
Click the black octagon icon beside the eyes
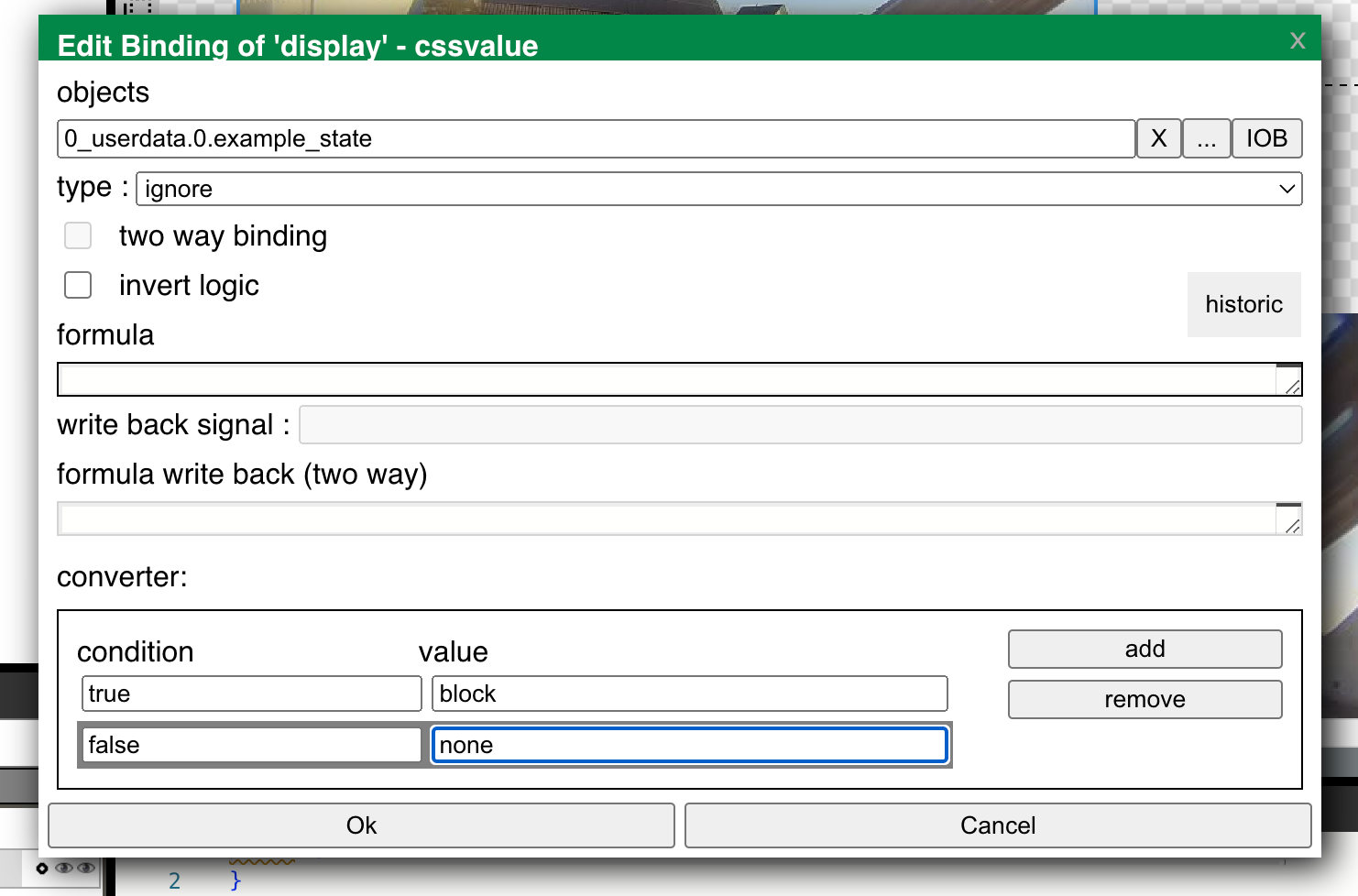coord(42,868)
